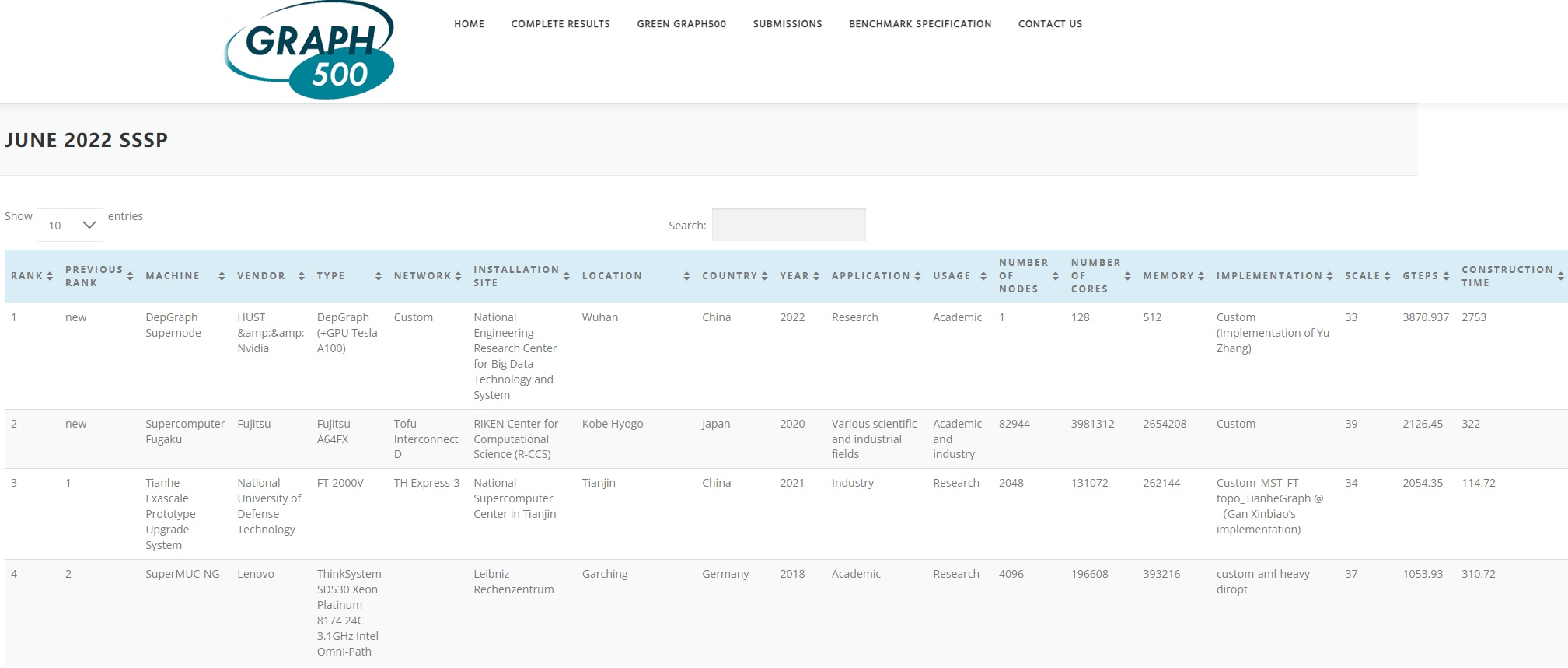
Task: Open the Submissions page
Action: 787,24
